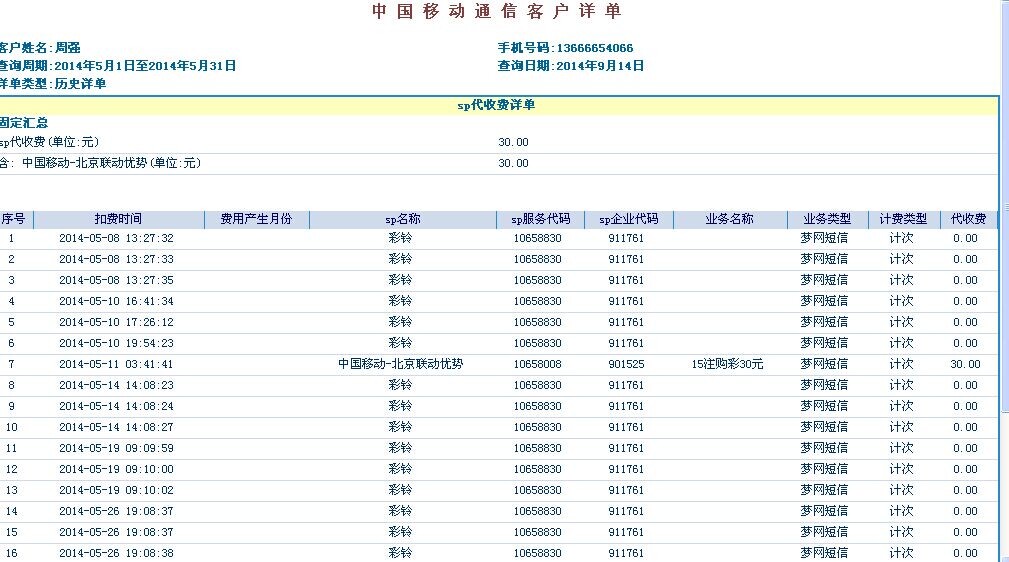Click 计次 in row 1
The width and height of the screenshot is (1009, 562).
click(902, 238)
